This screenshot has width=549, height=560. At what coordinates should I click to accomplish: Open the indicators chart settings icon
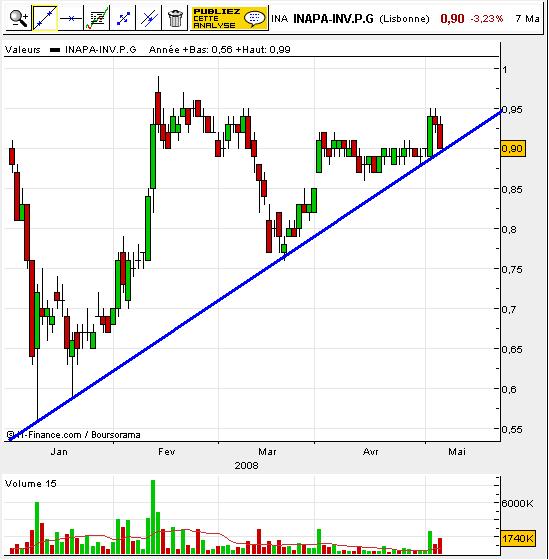pyautogui.click(x=96, y=18)
